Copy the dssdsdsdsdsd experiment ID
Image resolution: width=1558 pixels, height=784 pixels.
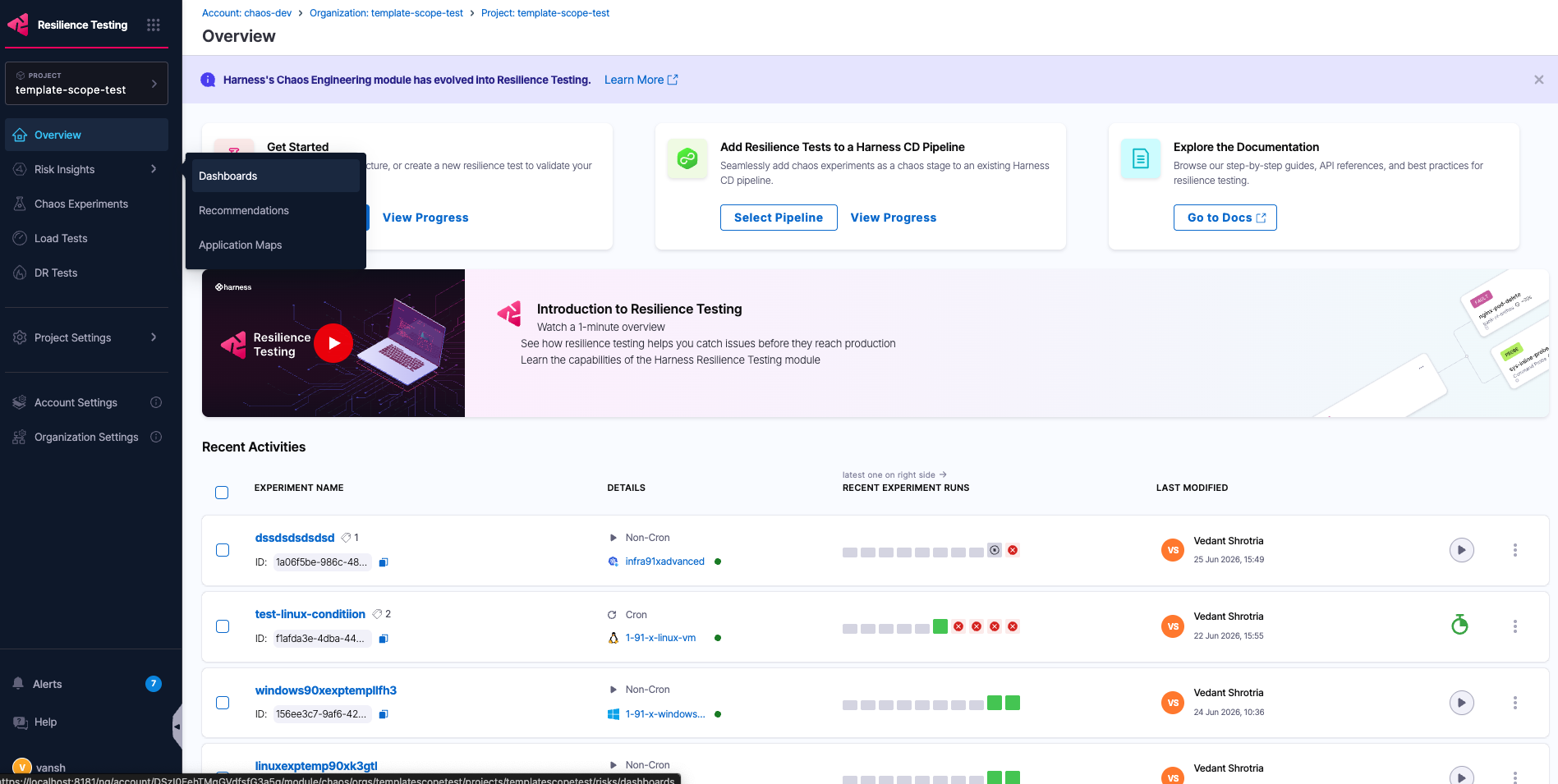tap(384, 562)
